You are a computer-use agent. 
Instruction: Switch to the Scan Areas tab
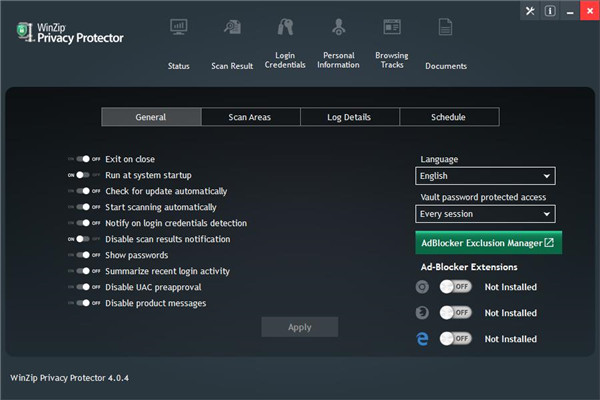[x=250, y=117]
